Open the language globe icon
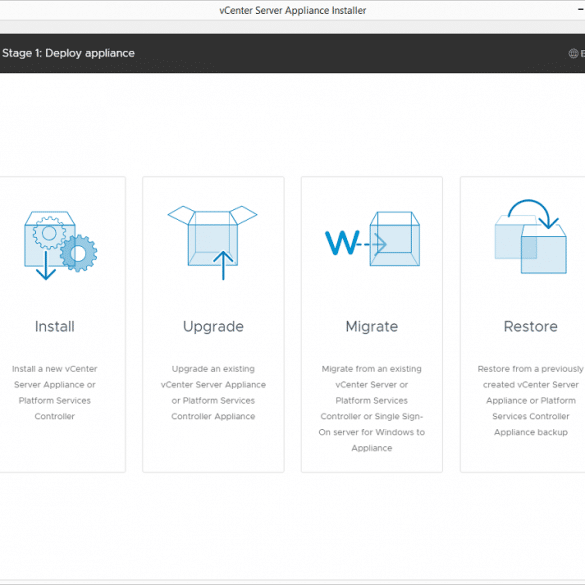The image size is (585, 585). [573, 53]
